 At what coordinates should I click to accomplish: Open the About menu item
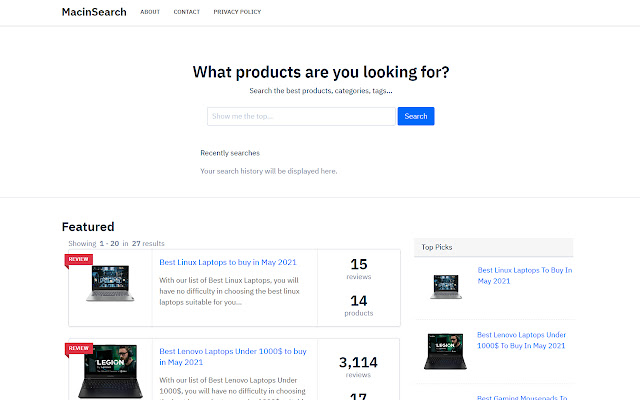point(150,12)
